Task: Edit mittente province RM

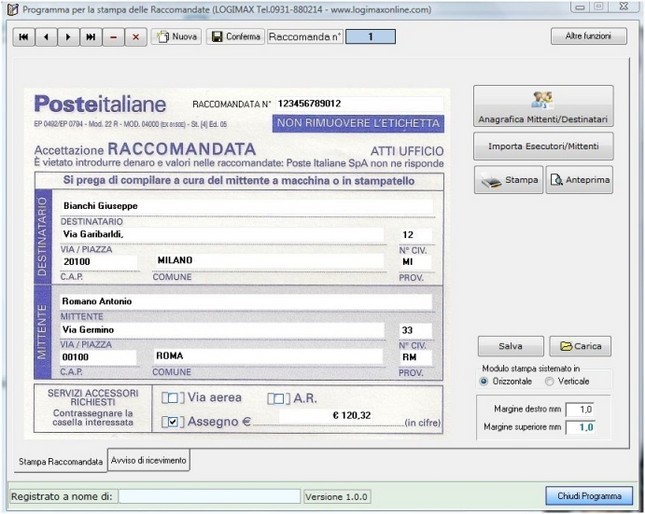Action: (415, 357)
